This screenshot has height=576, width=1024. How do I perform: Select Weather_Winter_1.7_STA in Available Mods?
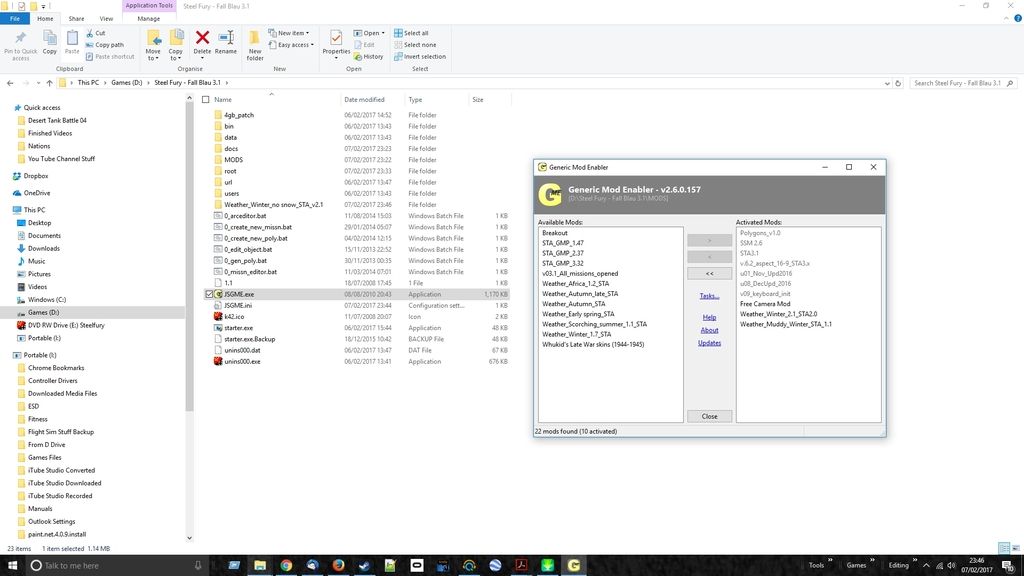pyautogui.click(x=577, y=334)
